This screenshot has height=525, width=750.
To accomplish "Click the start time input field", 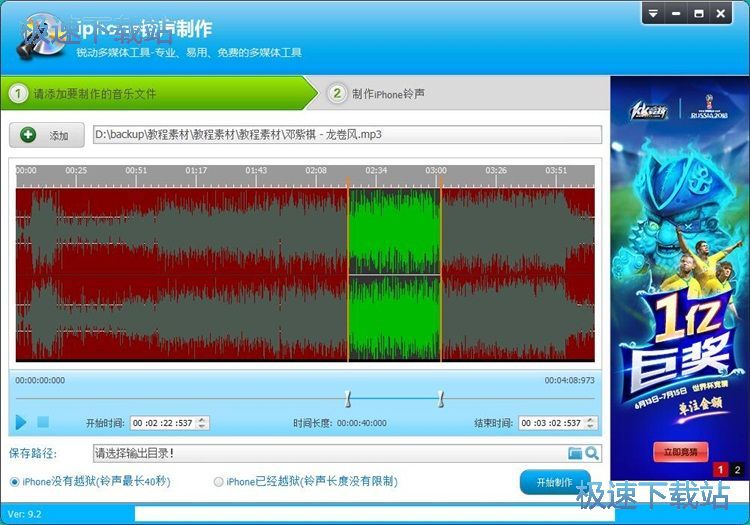I will point(164,423).
